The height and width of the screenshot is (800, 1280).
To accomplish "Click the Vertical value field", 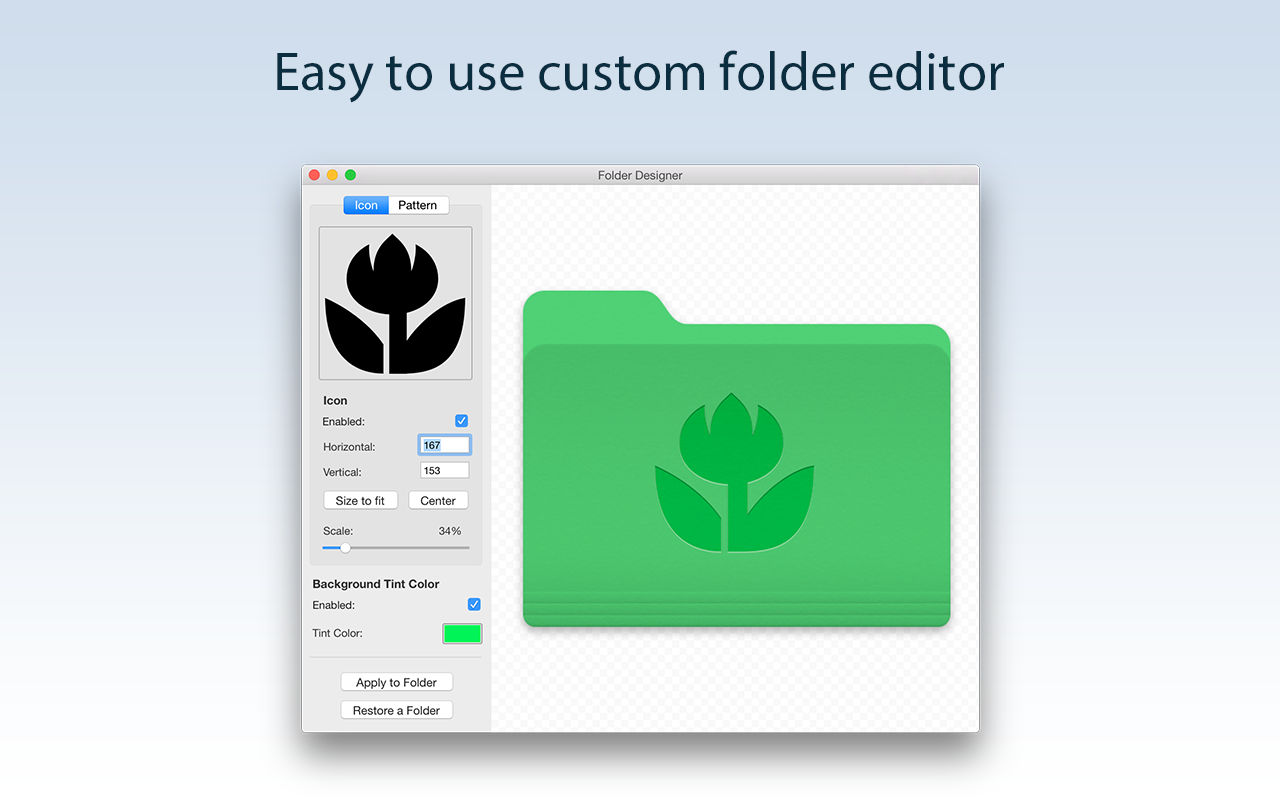I will click(445, 470).
